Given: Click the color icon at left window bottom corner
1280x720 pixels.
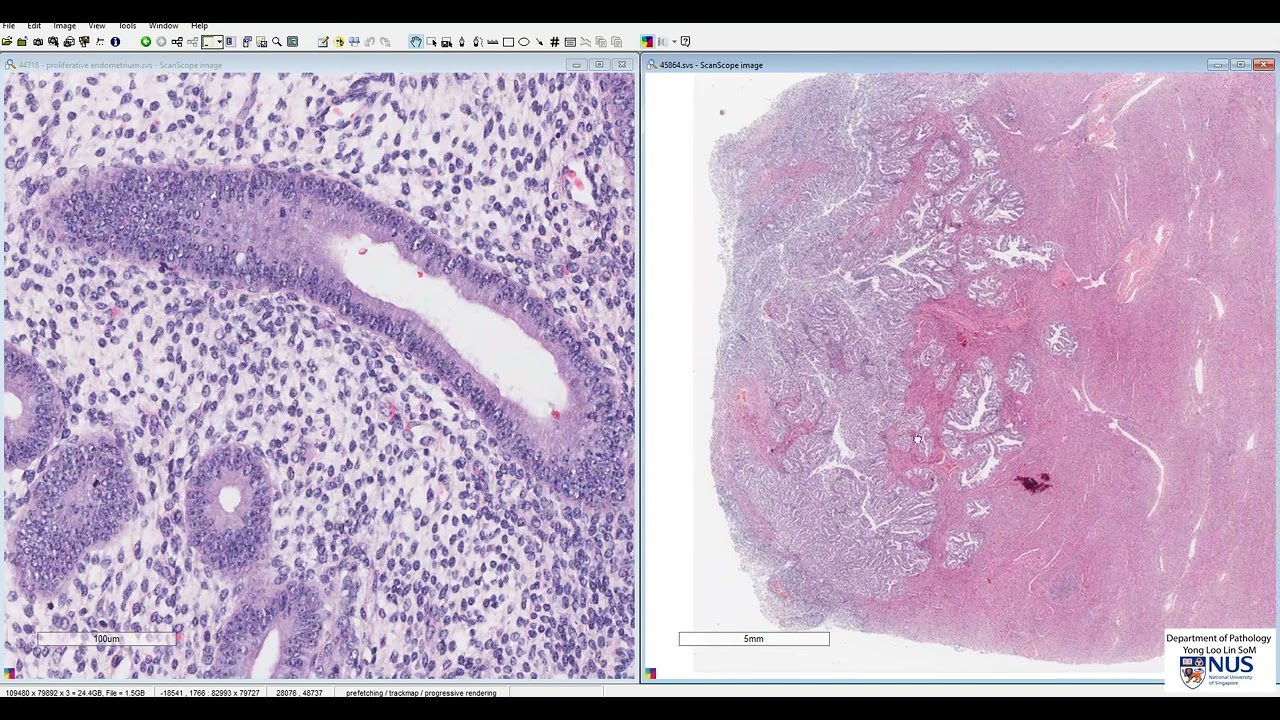Looking at the screenshot, I should (x=10, y=674).
